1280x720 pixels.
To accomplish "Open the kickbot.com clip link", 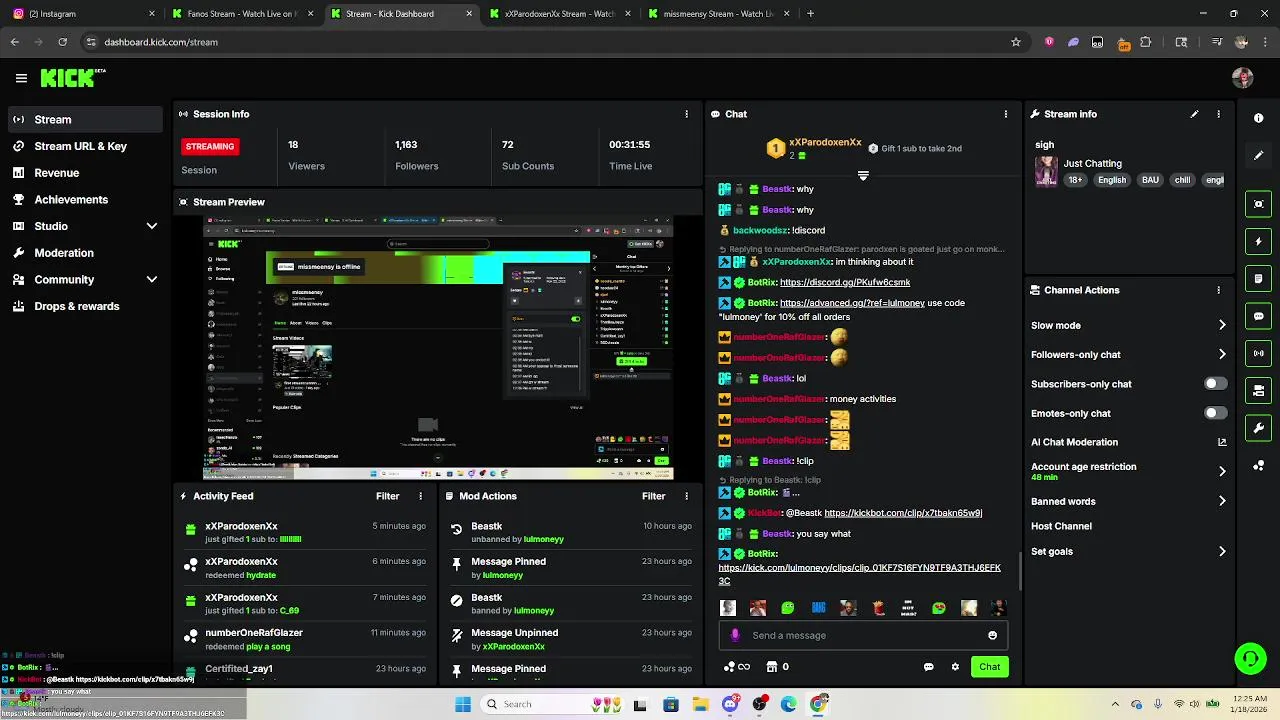I will click(903, 513).
